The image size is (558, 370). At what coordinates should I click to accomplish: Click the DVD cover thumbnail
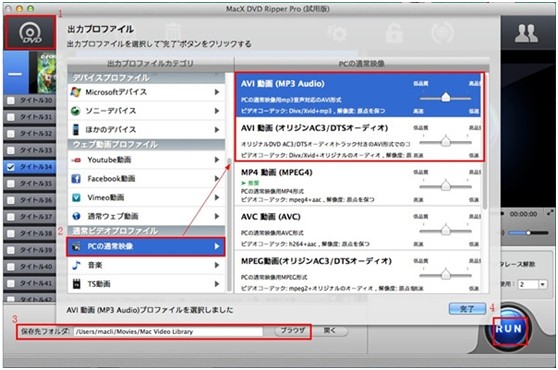(x=47, y=73)
